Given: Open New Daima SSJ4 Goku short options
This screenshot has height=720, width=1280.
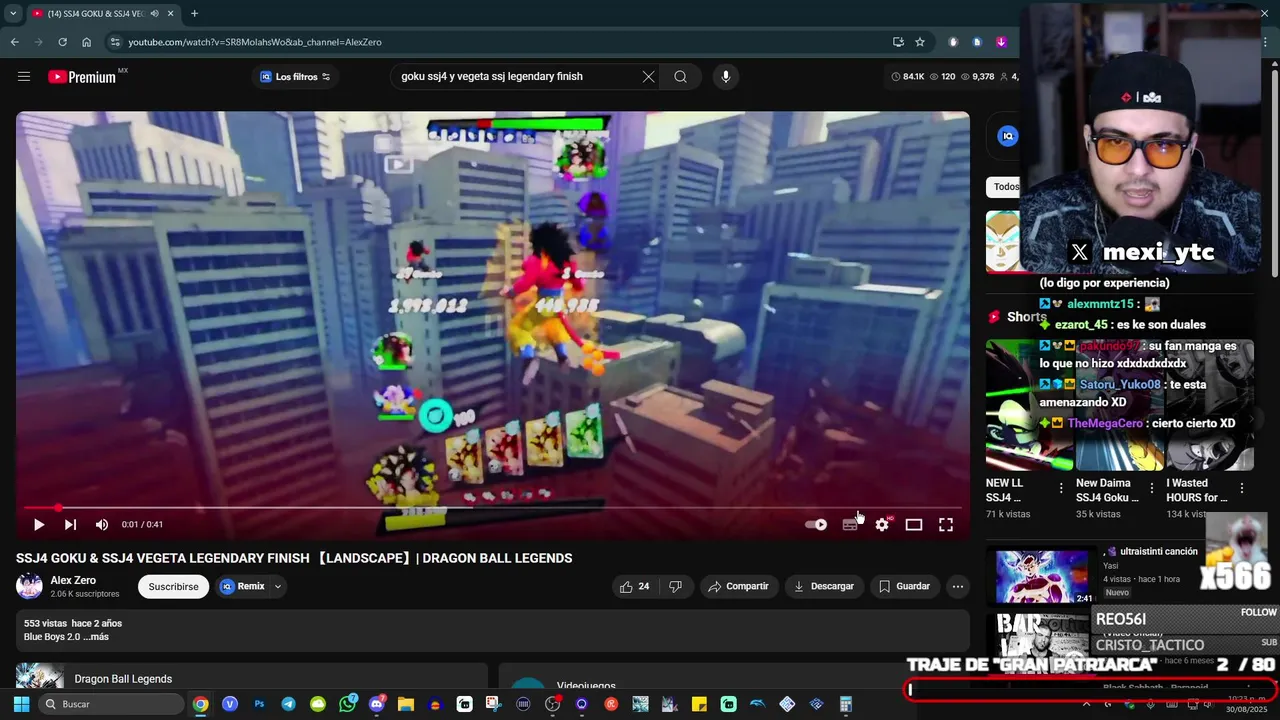Looking at the screenshot, I should tap(1152, 489).
